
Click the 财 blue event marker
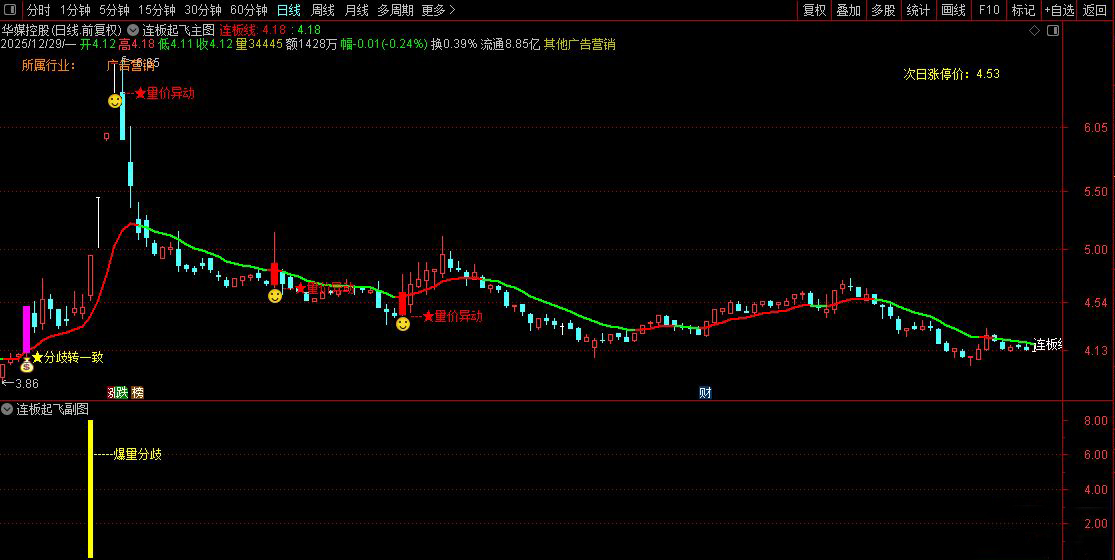(705, 392)
